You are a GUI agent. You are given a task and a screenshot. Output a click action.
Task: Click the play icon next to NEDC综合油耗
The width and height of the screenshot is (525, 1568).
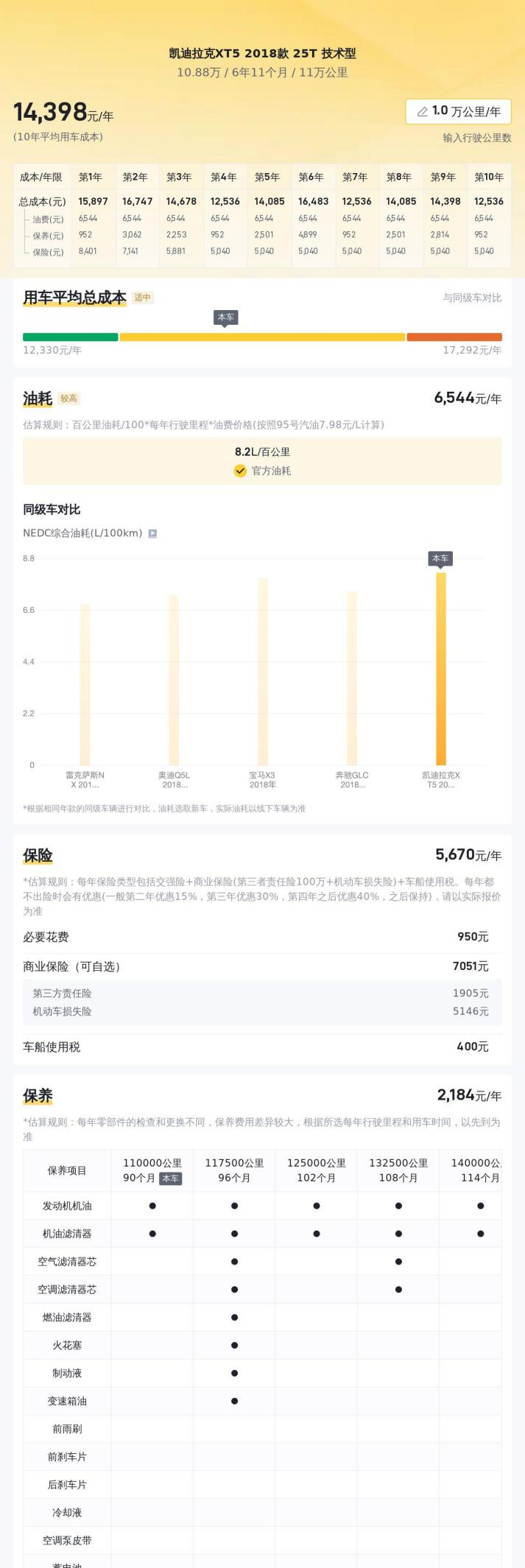[x=152, y=533]
